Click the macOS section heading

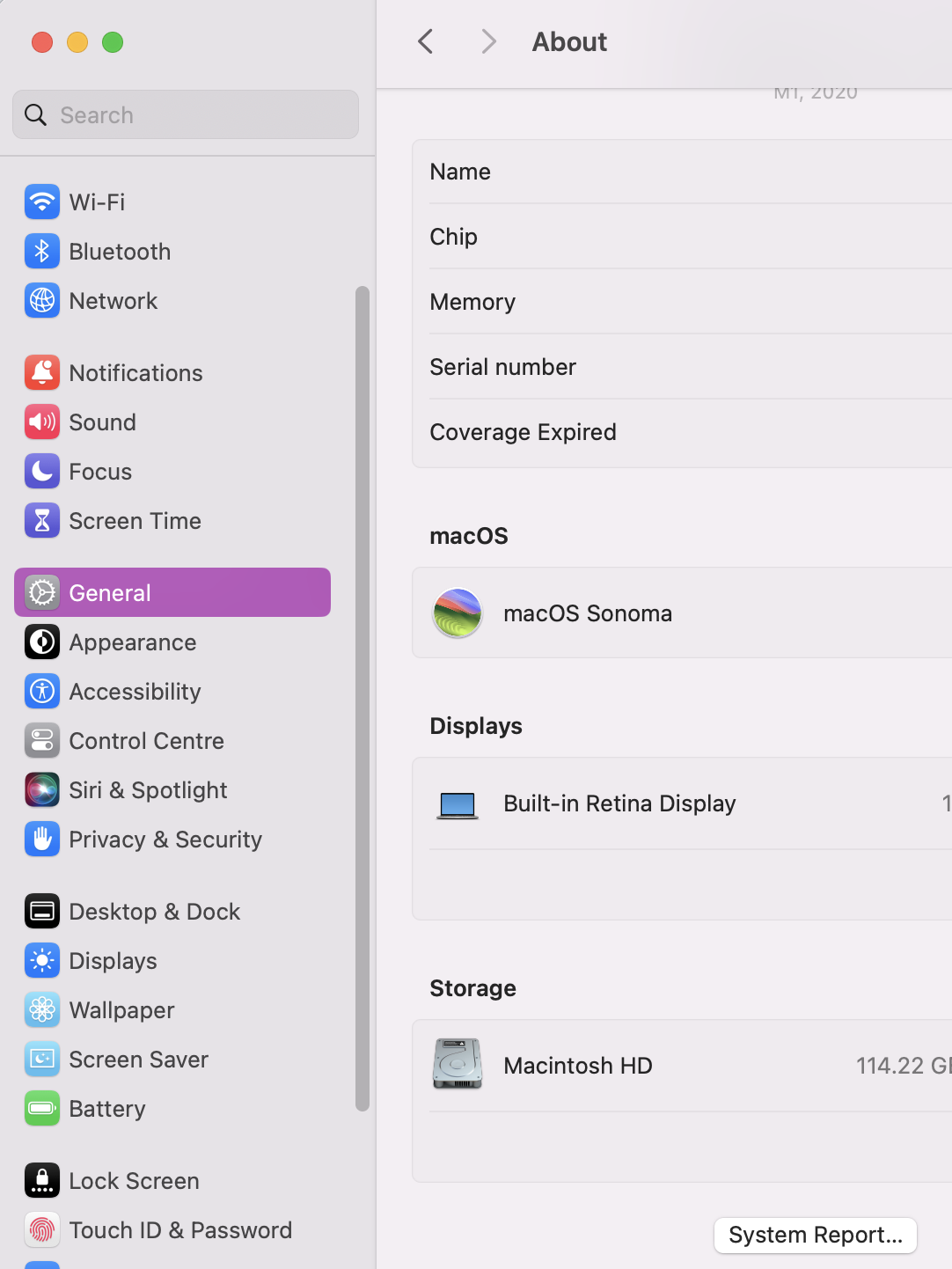pos(469,536)
